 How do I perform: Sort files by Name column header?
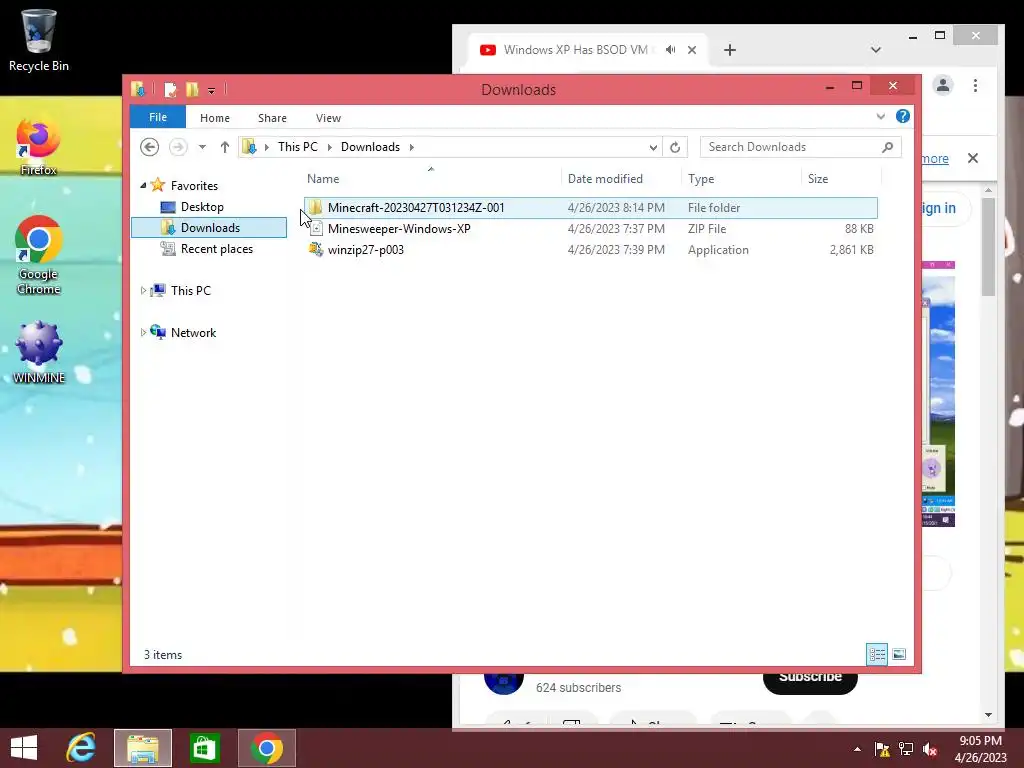pos(431,179)
